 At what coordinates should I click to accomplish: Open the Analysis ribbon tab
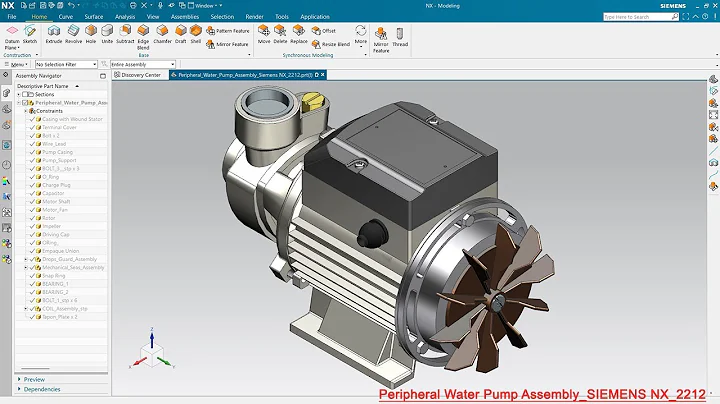(125, 17)
